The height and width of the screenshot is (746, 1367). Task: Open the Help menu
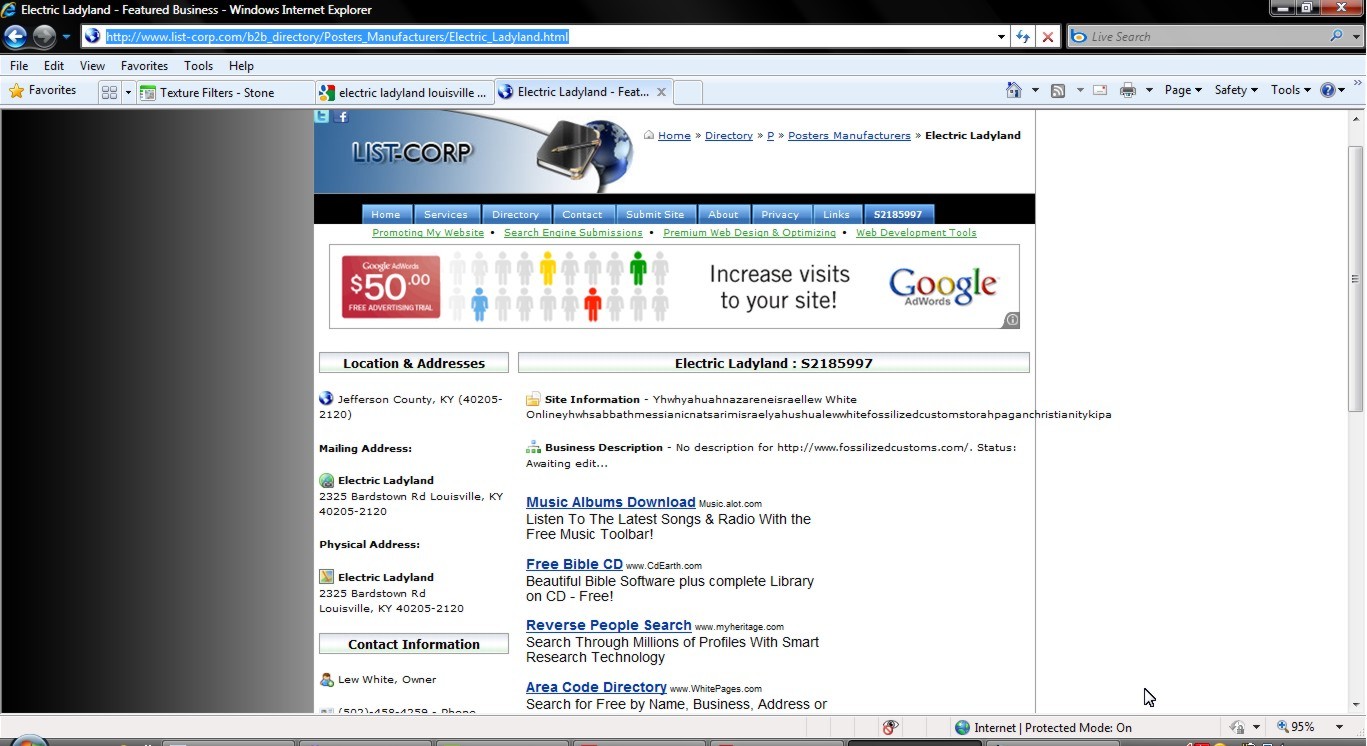point(241,66)
